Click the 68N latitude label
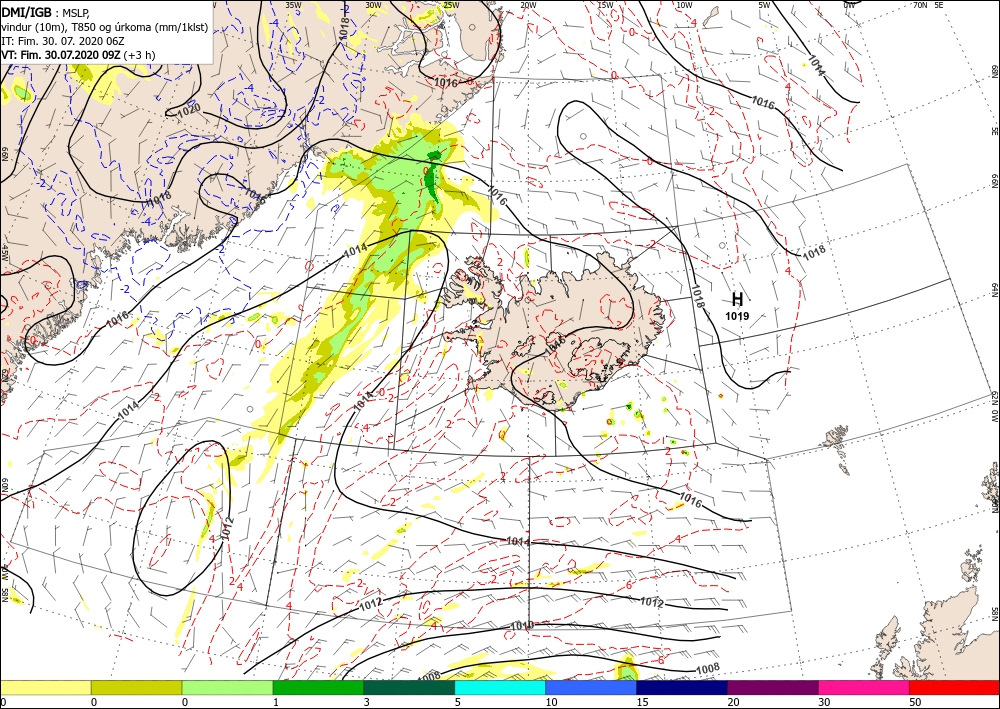 click(x=994, y=71)
